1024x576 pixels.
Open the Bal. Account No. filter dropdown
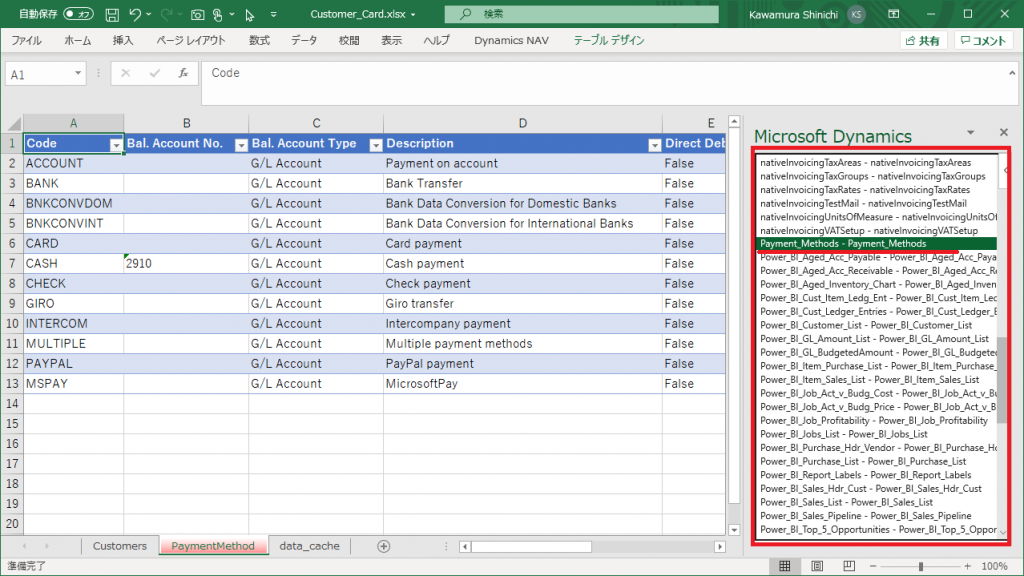point(241,144)
